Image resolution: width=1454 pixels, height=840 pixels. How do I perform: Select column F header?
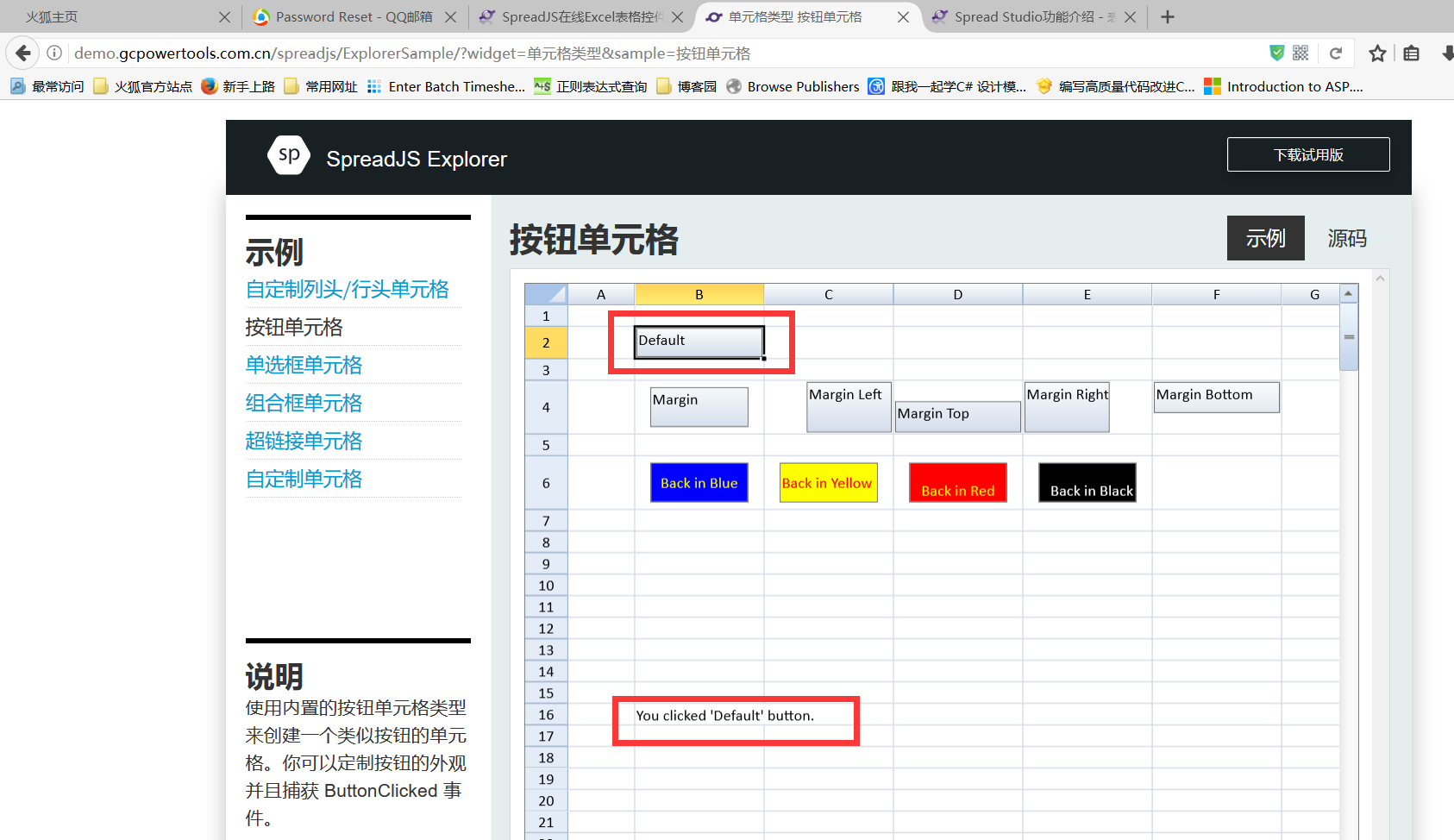pyautogui.click(x=1217, y=294)
